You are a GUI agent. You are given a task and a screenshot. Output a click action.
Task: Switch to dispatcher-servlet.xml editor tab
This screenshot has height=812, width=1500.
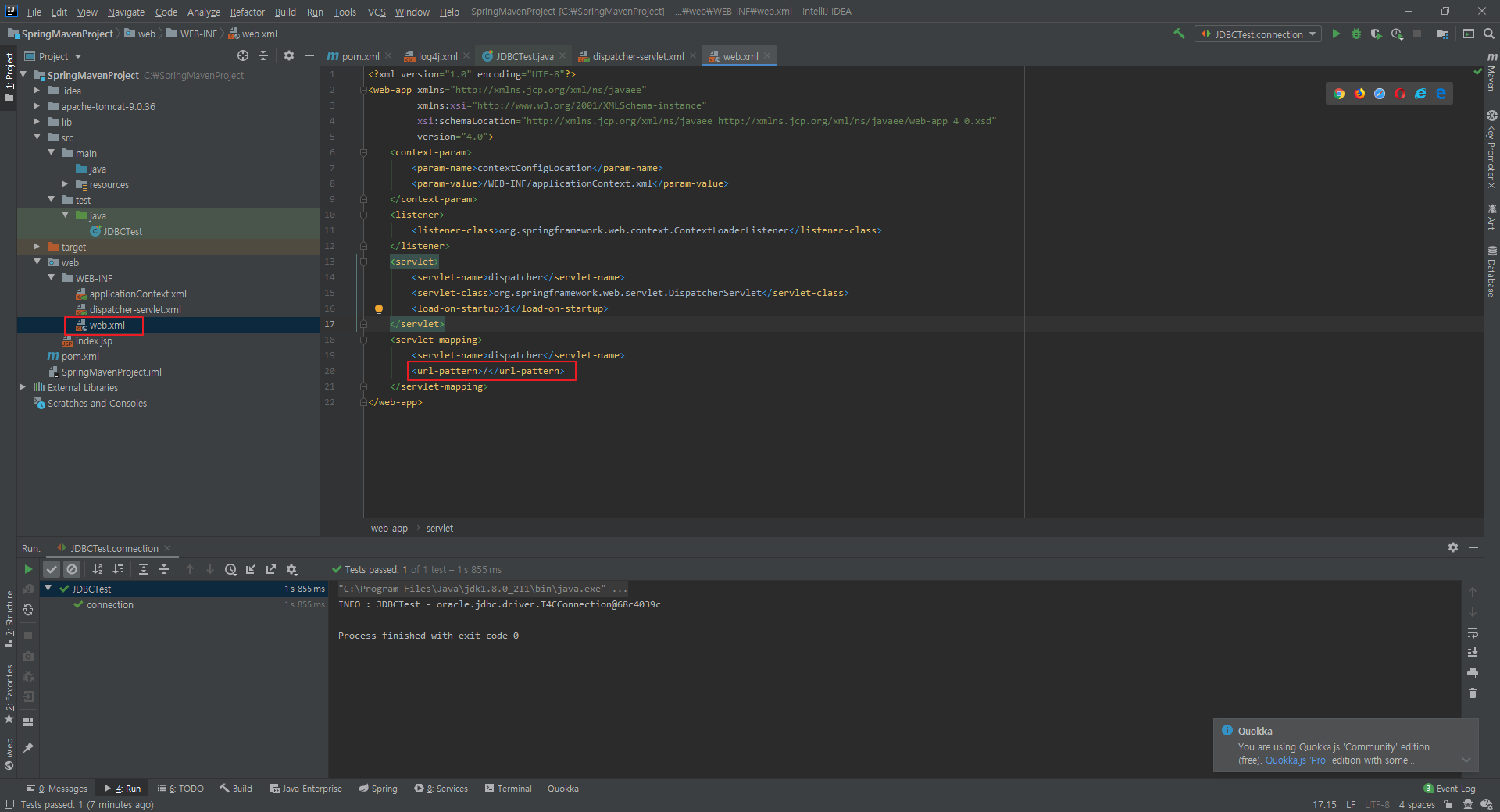tap(637, 56)
